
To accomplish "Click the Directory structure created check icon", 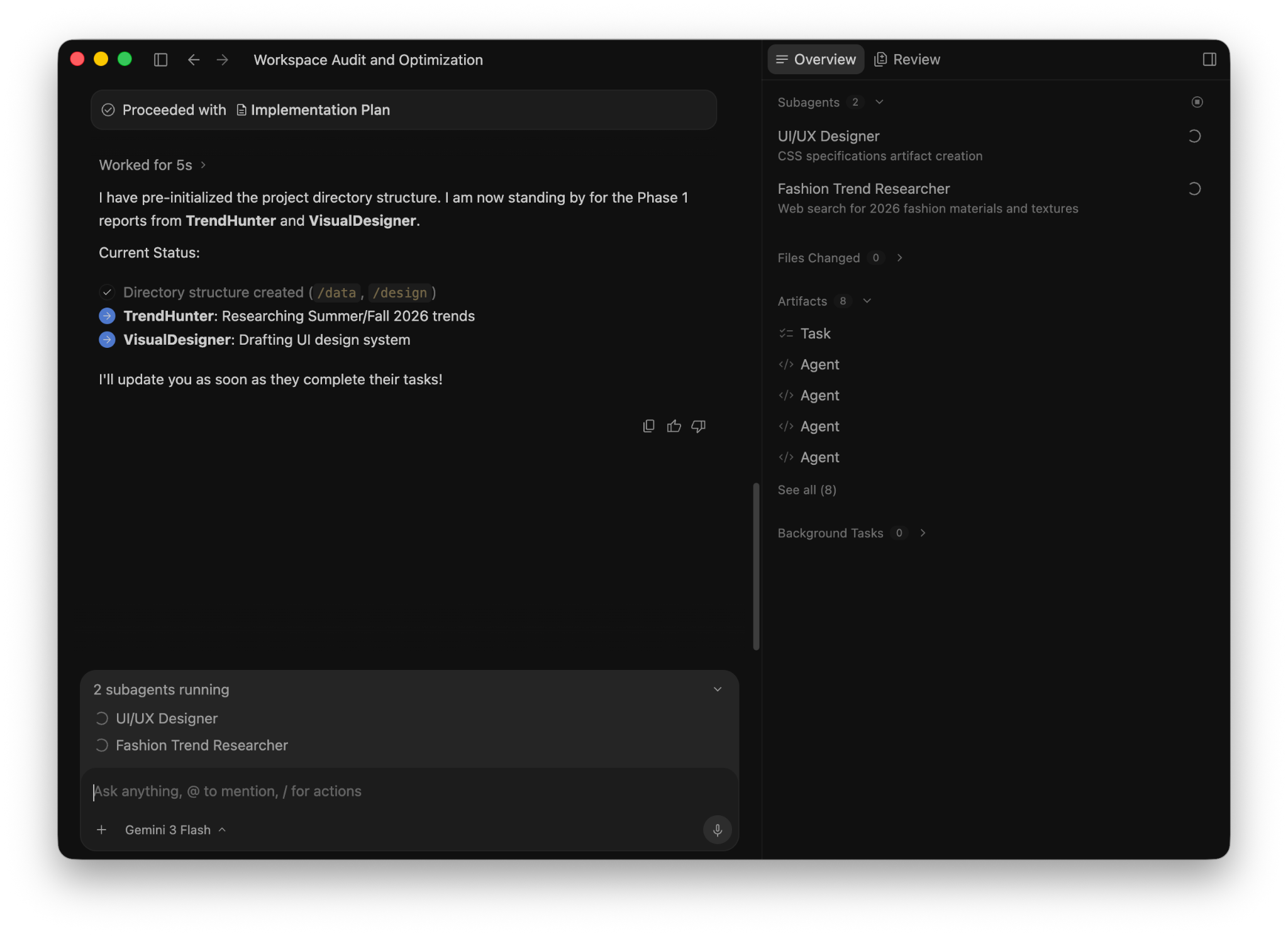I will click(x=108, y=292).
